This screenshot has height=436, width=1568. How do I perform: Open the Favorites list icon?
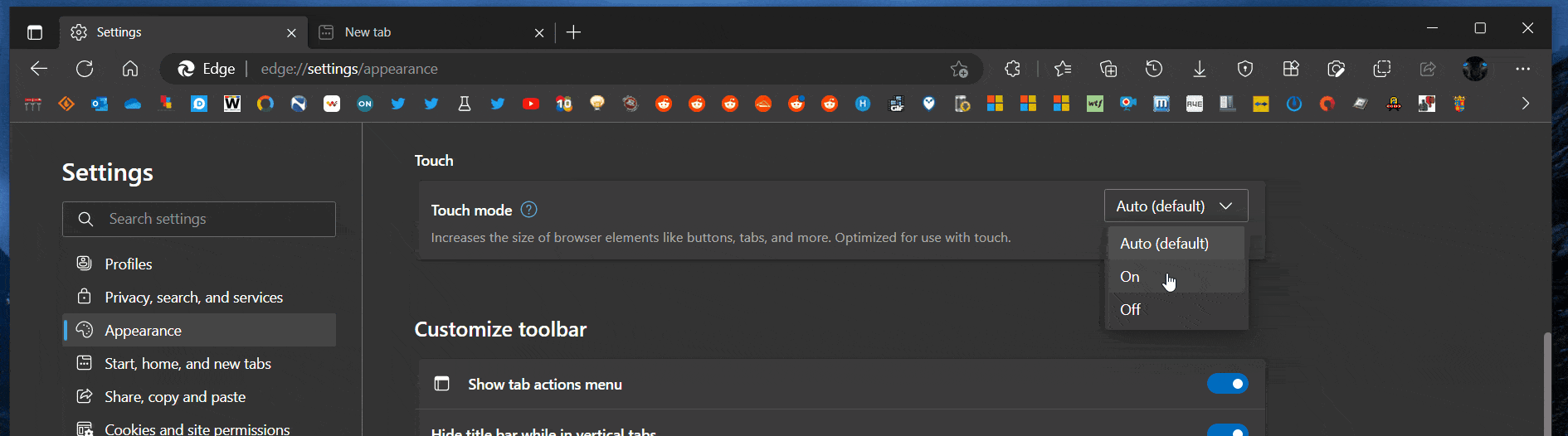point(1063,69)
